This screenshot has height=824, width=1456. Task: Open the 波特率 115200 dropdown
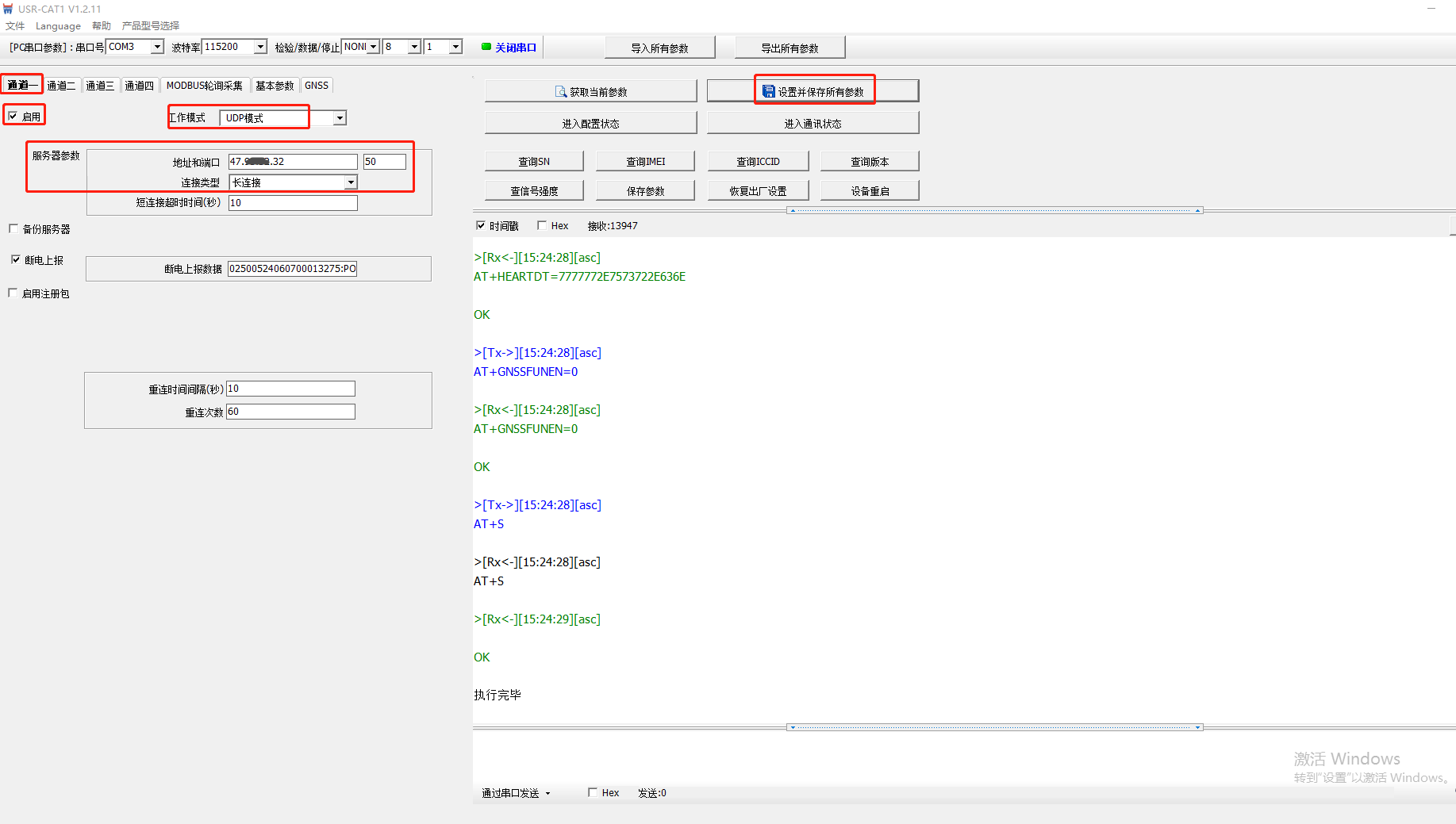coord(259,47)
